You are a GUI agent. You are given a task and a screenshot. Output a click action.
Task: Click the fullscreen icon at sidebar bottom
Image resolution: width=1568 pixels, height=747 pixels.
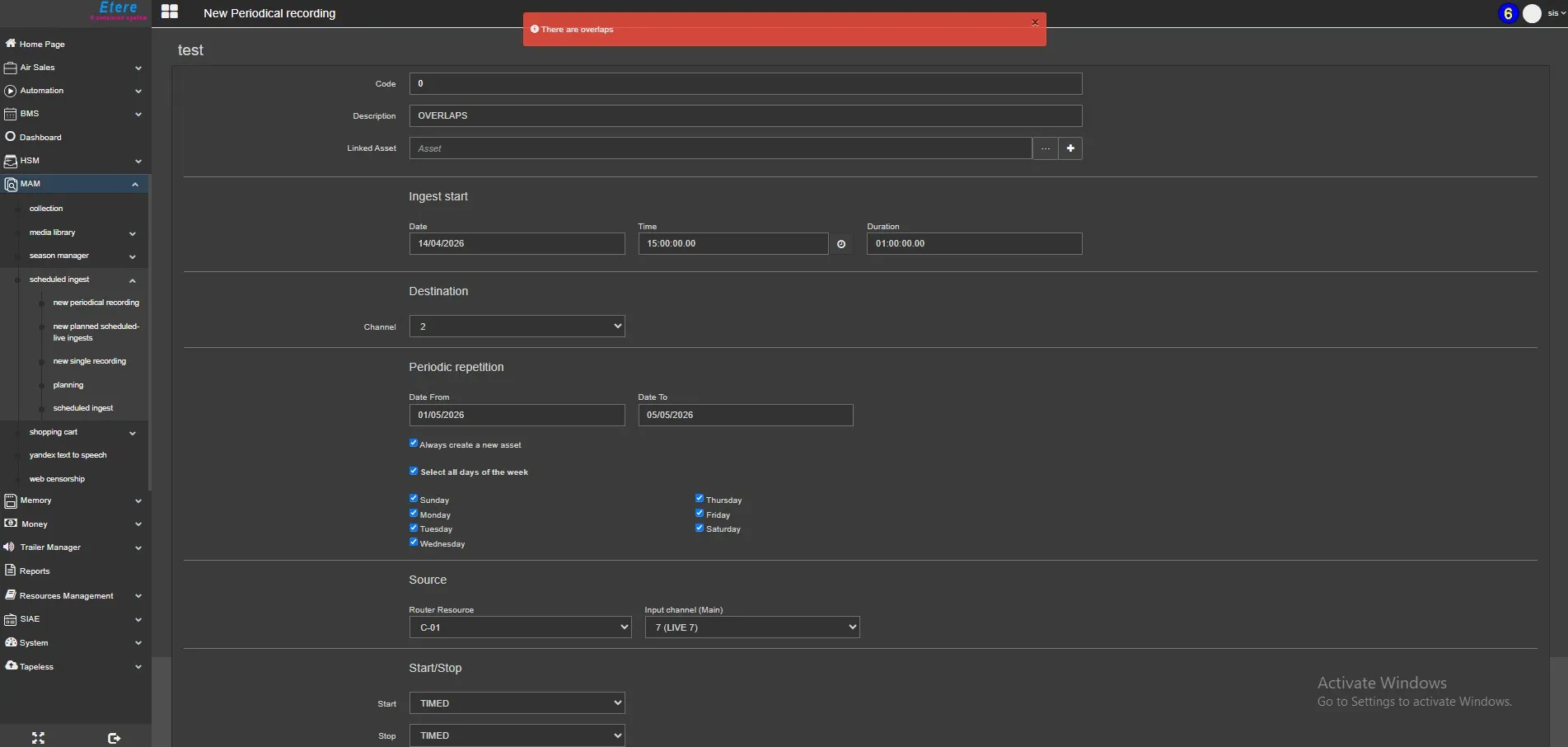(x=38, y=738)
